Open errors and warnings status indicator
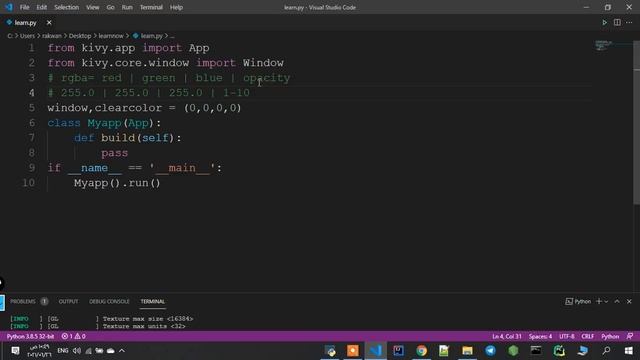 (x=73, y=337)
